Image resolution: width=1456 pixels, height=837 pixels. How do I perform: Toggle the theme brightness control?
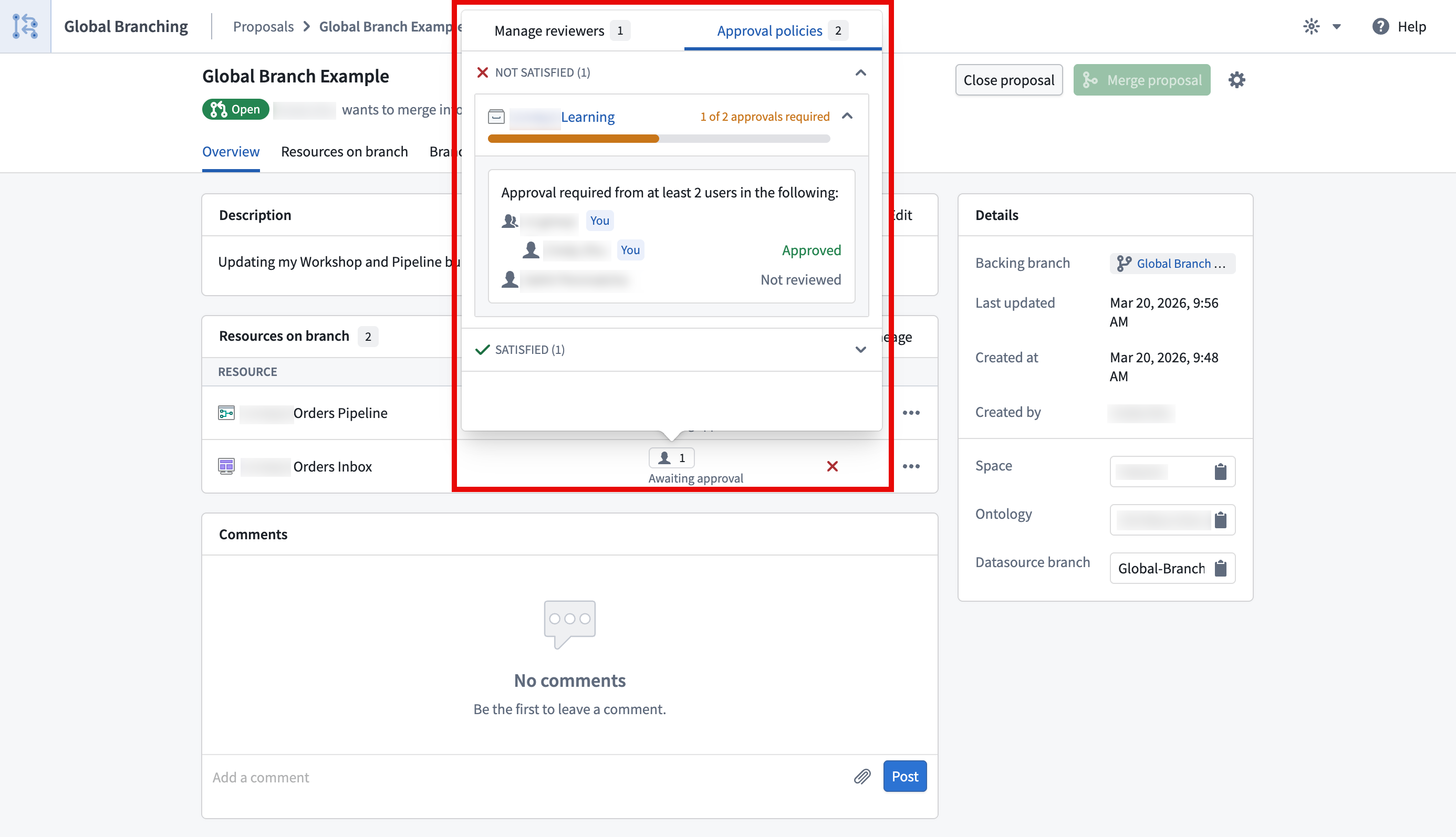coord(1311,26)
